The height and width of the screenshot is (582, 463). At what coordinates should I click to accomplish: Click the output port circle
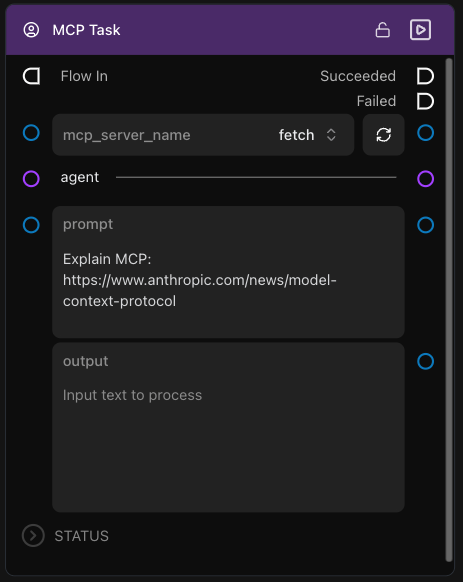tap(425, 362)
